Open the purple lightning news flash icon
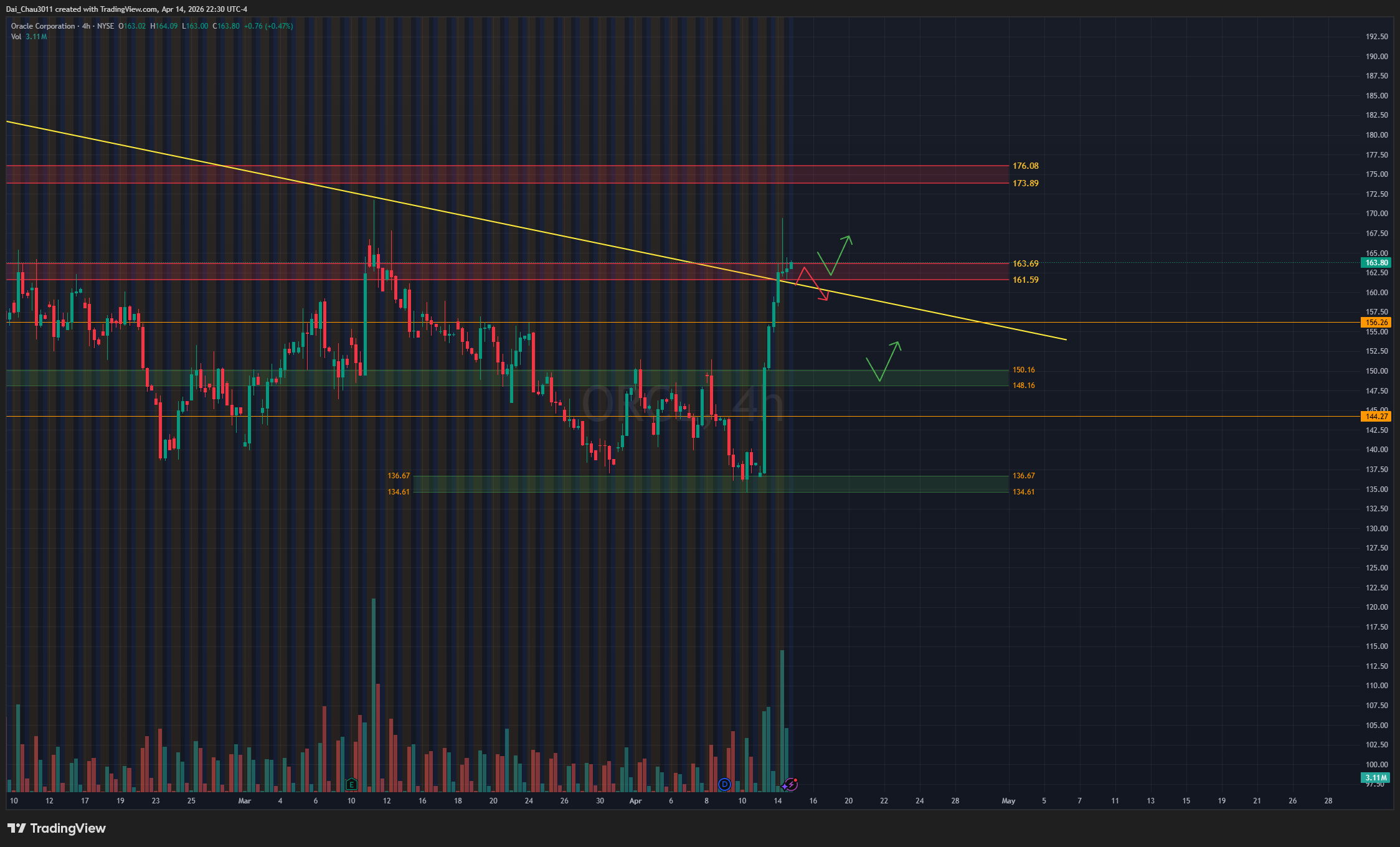 tap(792, 784)
